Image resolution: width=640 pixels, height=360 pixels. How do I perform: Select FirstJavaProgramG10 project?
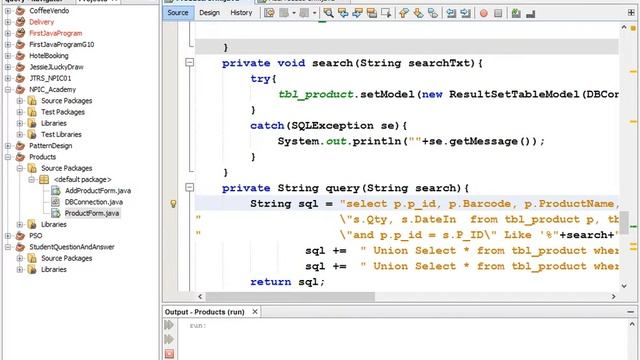[62, 44]
